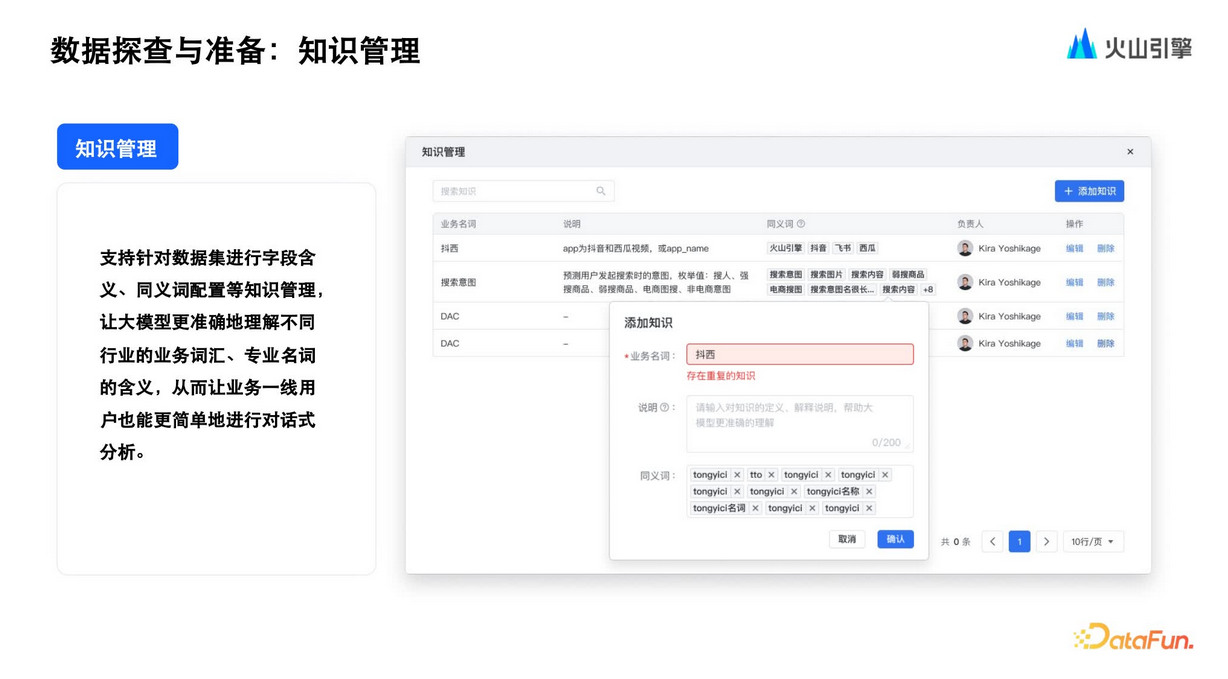Click the 业务名词 input containing 抖西

(800, 355)
